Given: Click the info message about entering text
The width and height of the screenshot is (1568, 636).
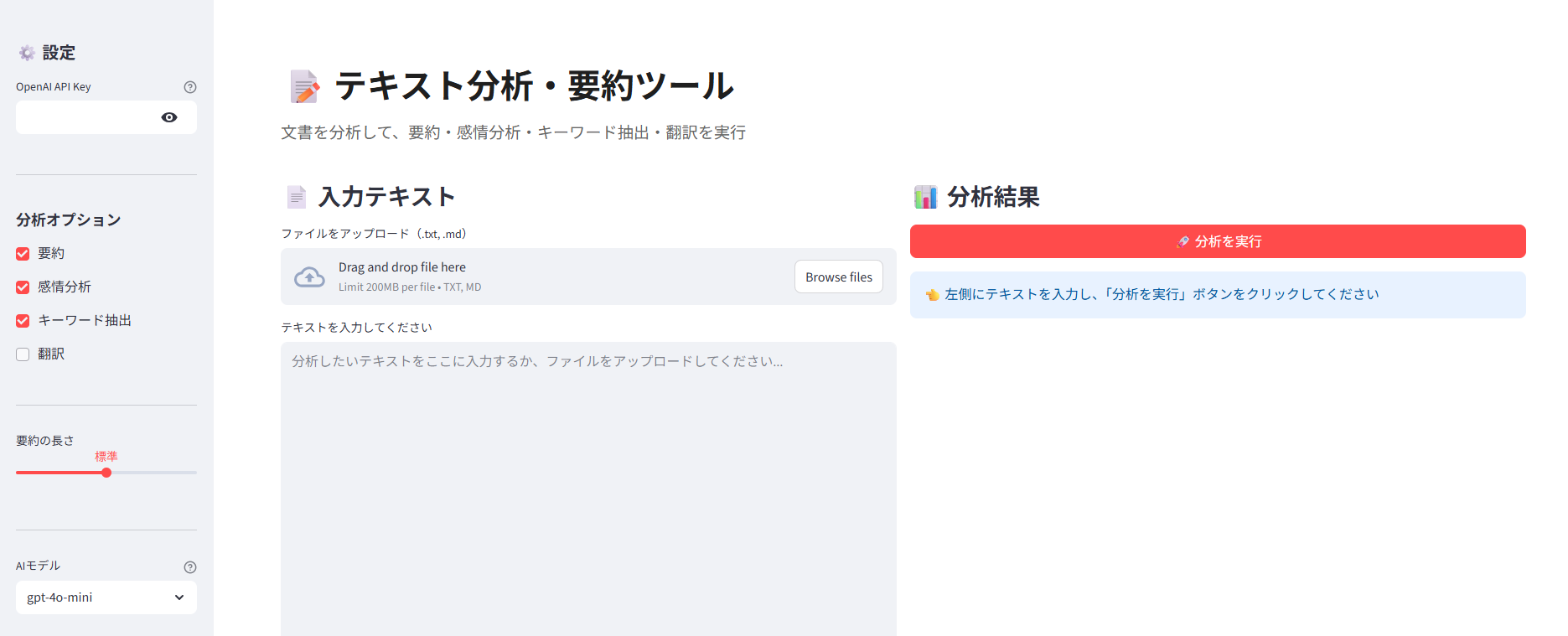Looking at the screenshot, I should (1218, 295).
